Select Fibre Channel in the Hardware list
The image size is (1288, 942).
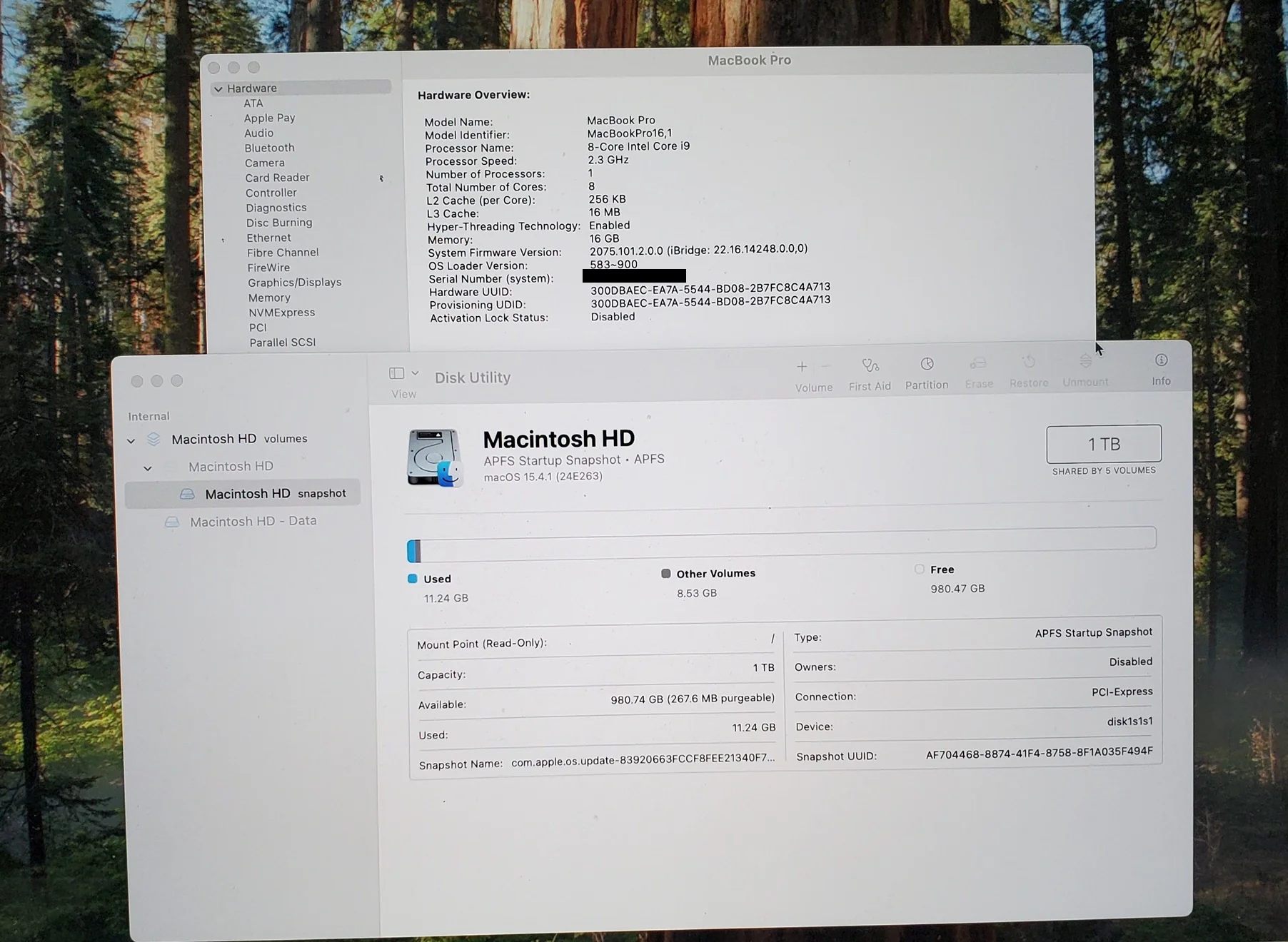[283, 253]
